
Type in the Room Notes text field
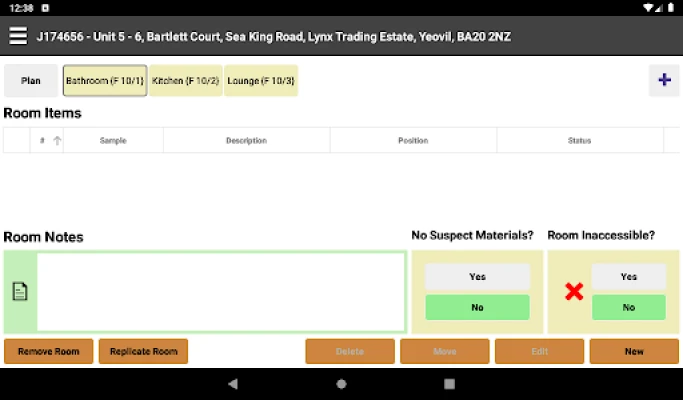[x=221, y=292]
